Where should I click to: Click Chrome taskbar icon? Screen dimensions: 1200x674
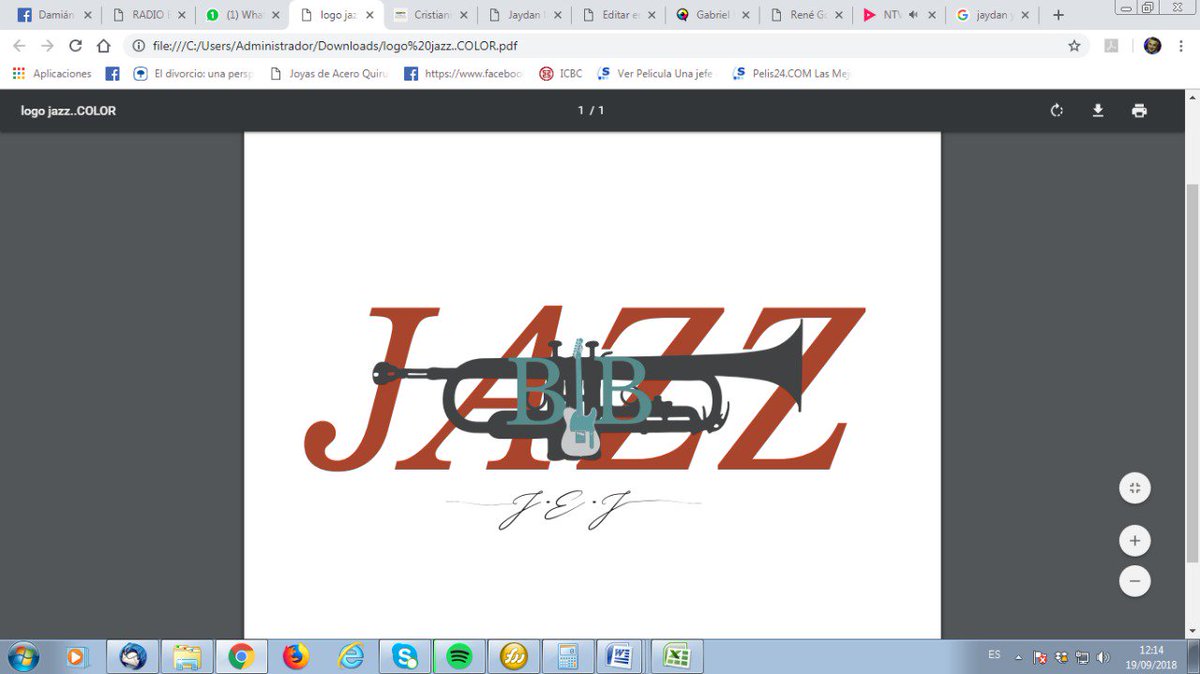point(241,657)
